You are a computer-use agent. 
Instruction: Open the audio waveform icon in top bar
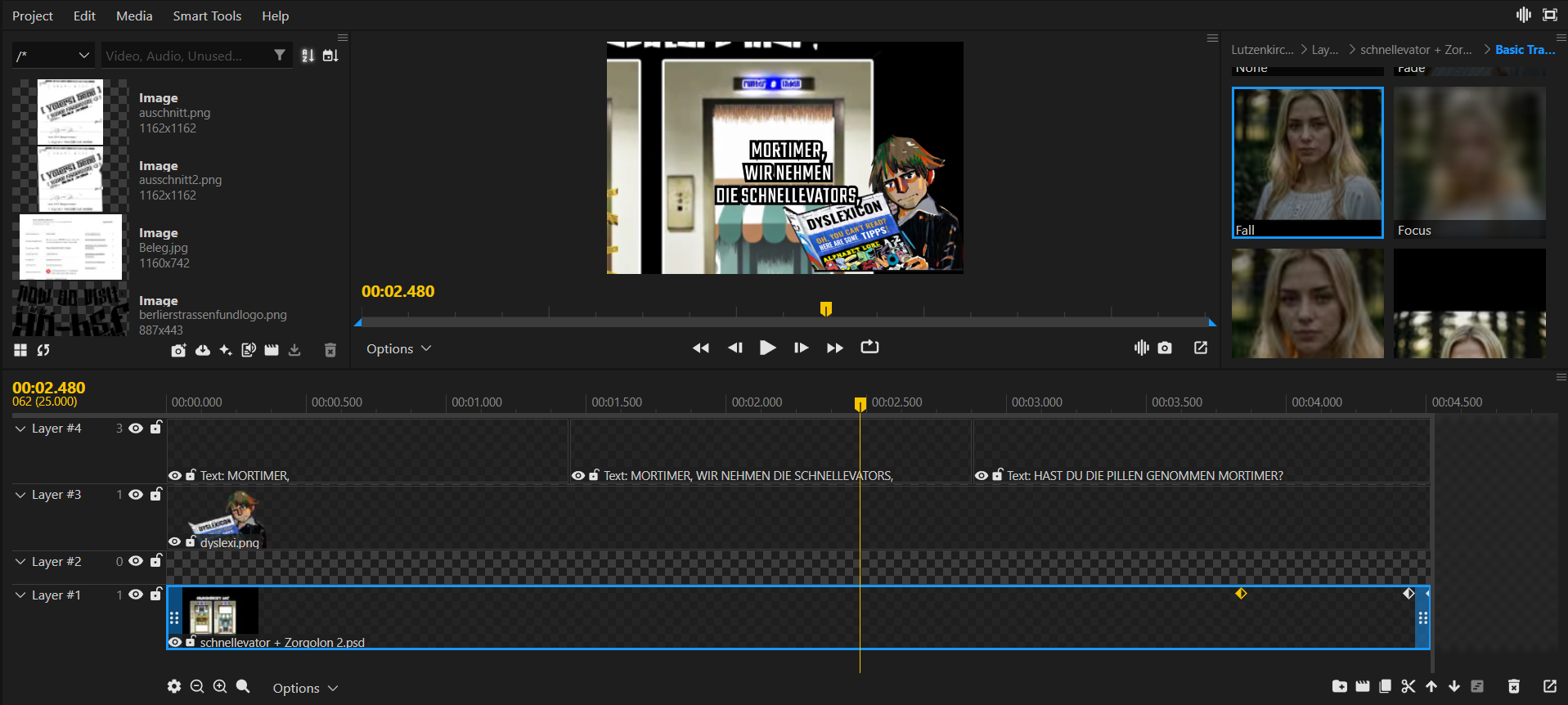pos(1523,15)
